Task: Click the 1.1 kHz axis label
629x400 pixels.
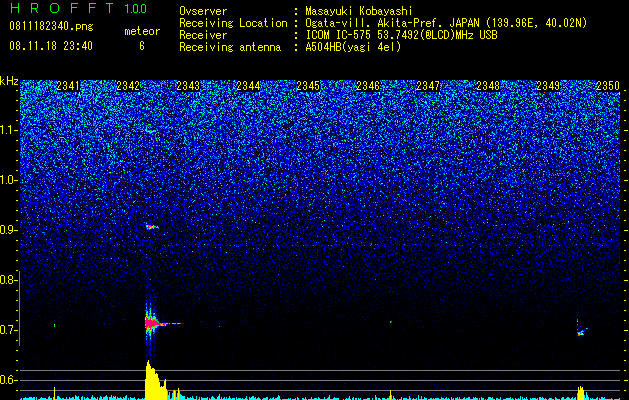Action: [9, 130]
